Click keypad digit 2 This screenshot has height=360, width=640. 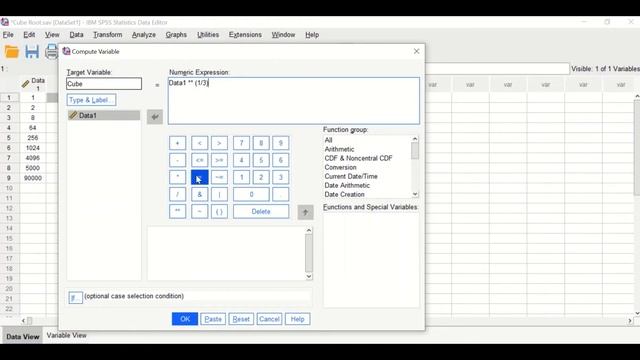coord(261,178)
